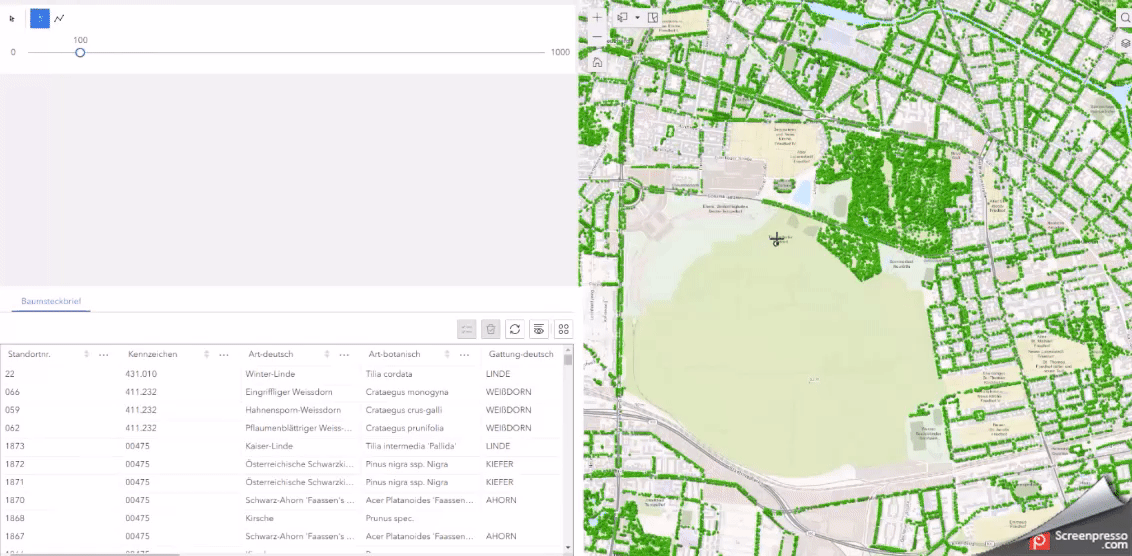
Task: Click 'Eingriffliger Weissdorn' cell
Action: click(289, 392)
